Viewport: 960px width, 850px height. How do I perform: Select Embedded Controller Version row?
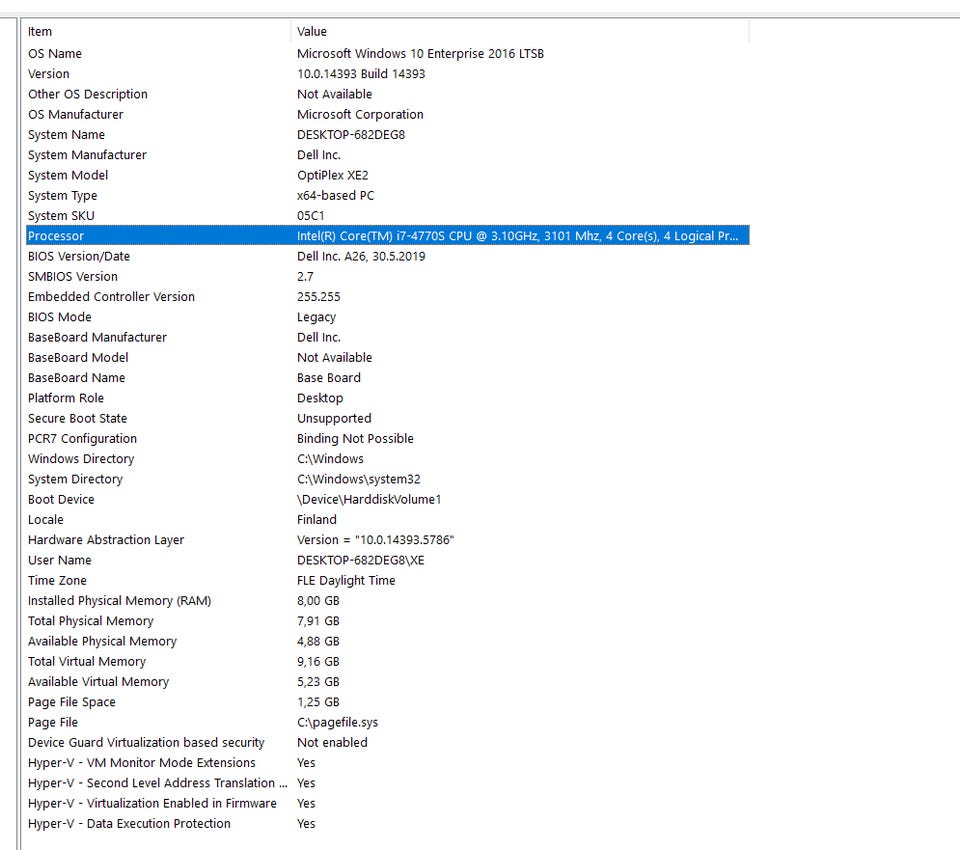coord(388,296)
